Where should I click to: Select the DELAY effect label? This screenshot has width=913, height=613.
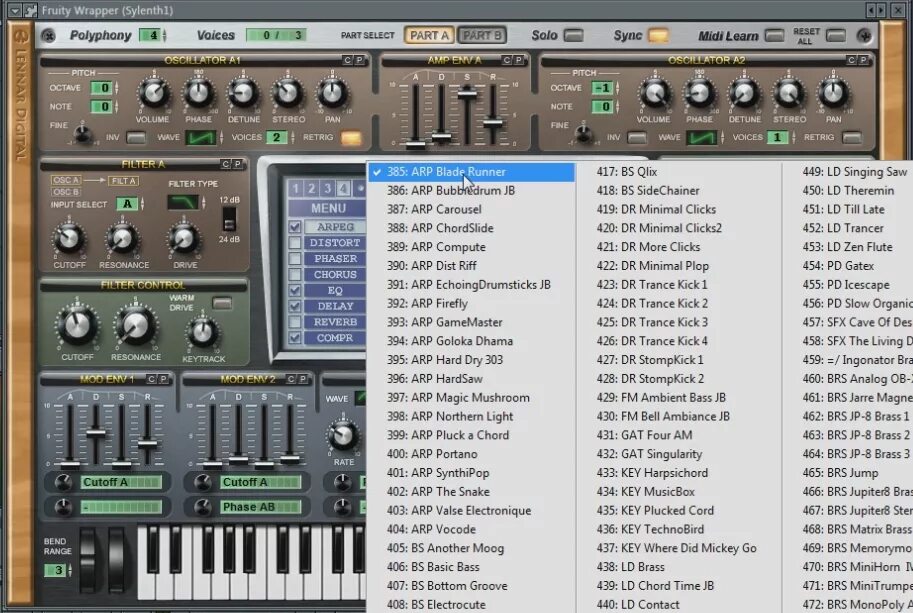pos(335,306)
